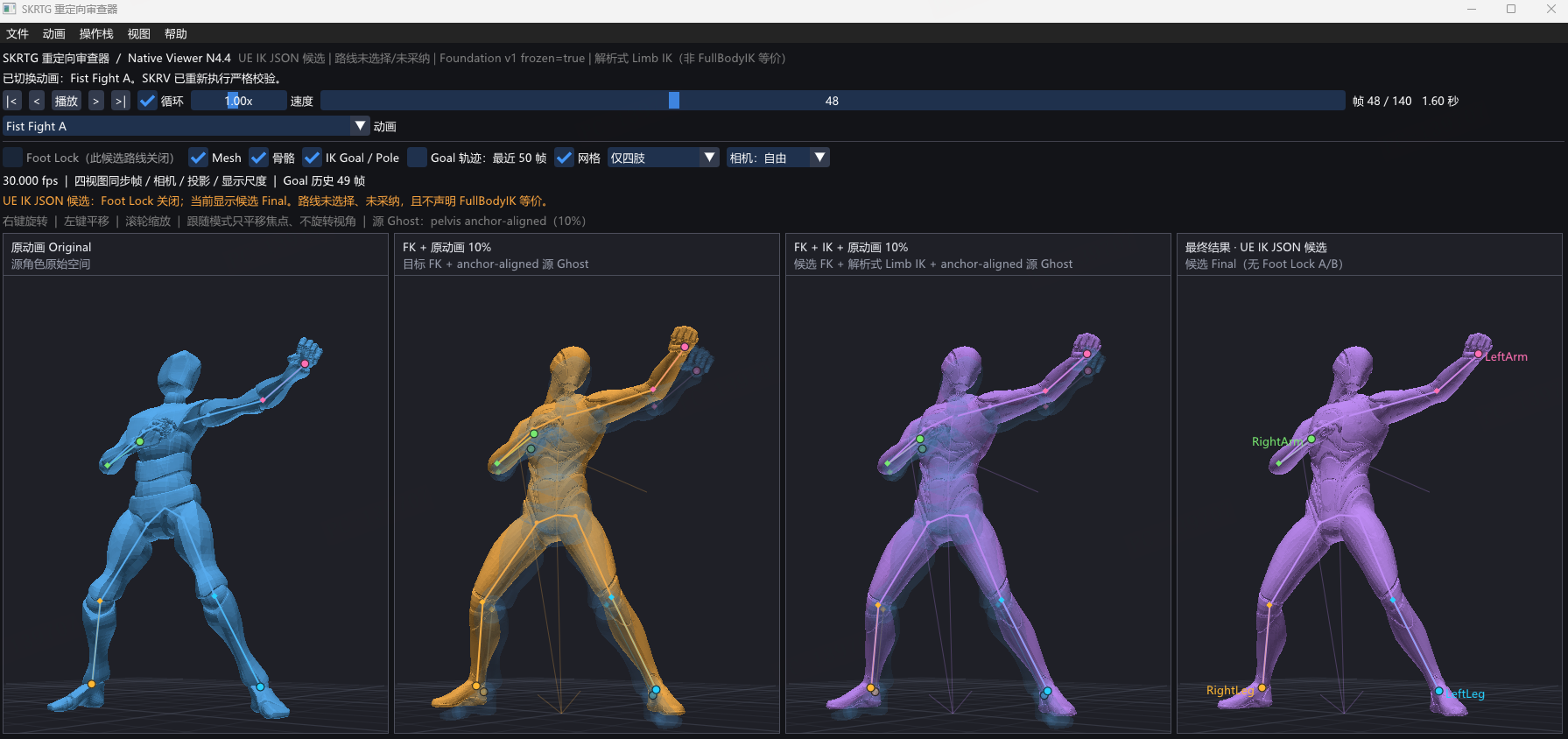Jump to first frame button
1568x739 pixels.
12,101
